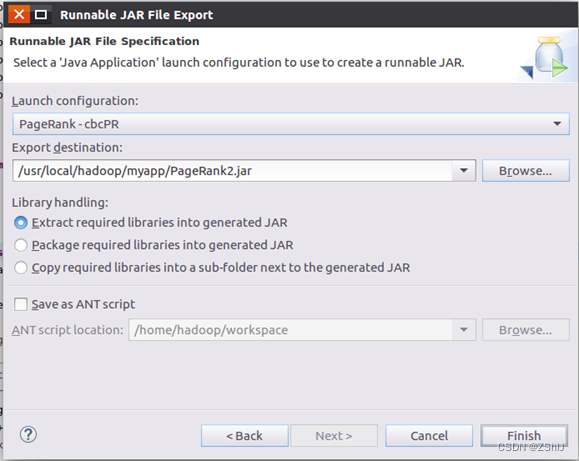The image size is (579, 461).
Task: Click Browse next to Export destination
Action: click(525, 171)
